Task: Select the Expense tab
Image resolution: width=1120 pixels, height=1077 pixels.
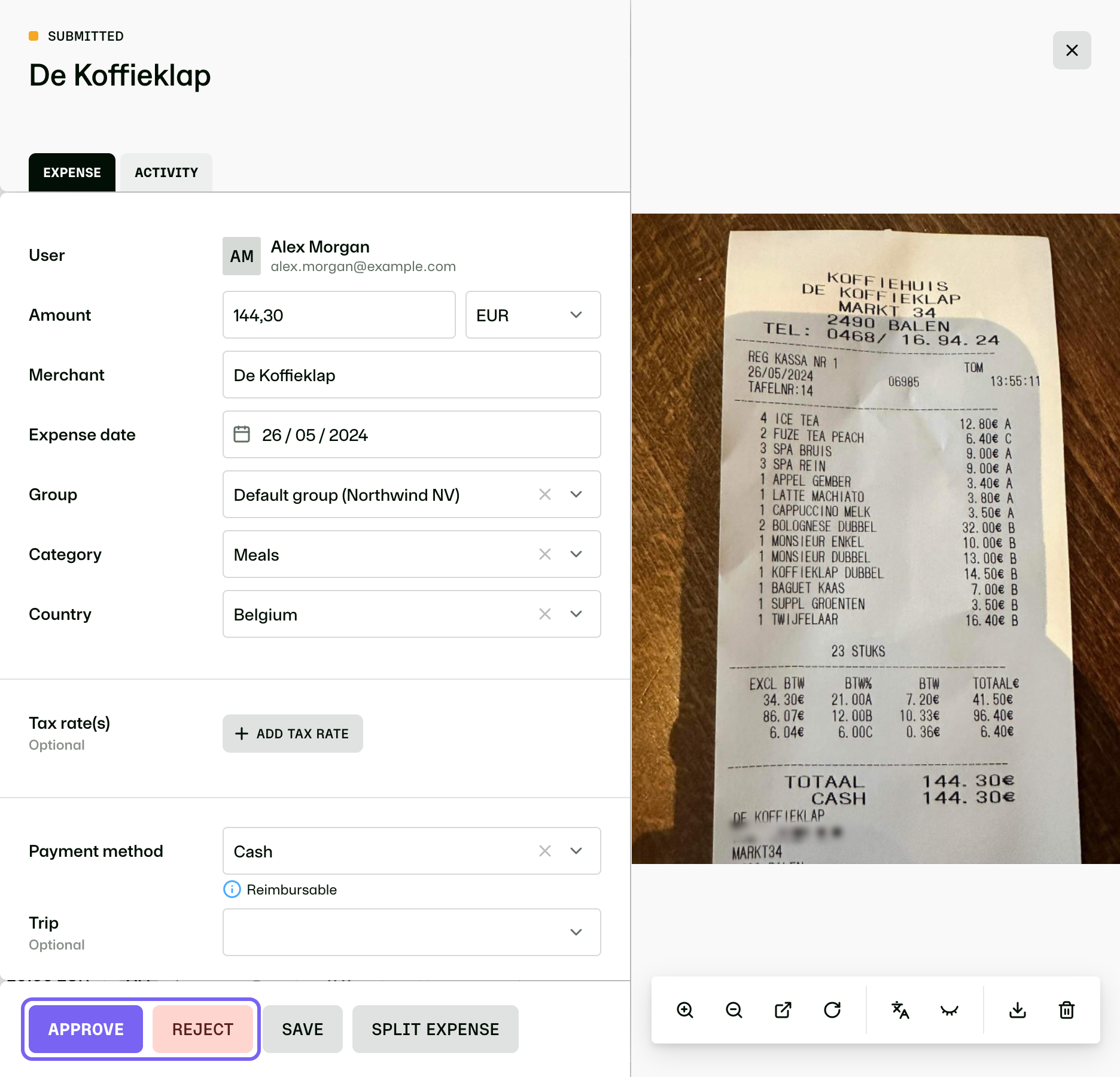Action: pos(72,172)
